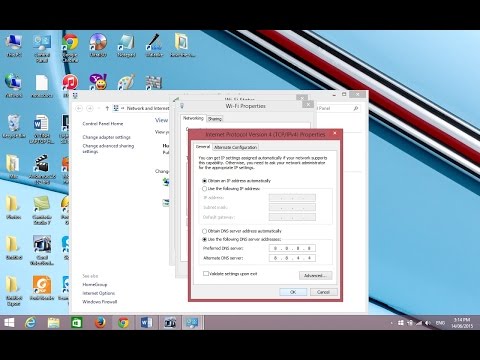The width and height of the screenshot is (480, 360).
Task: Open recent locations dropdown in Control Panel
Action: tap(99, 108)
